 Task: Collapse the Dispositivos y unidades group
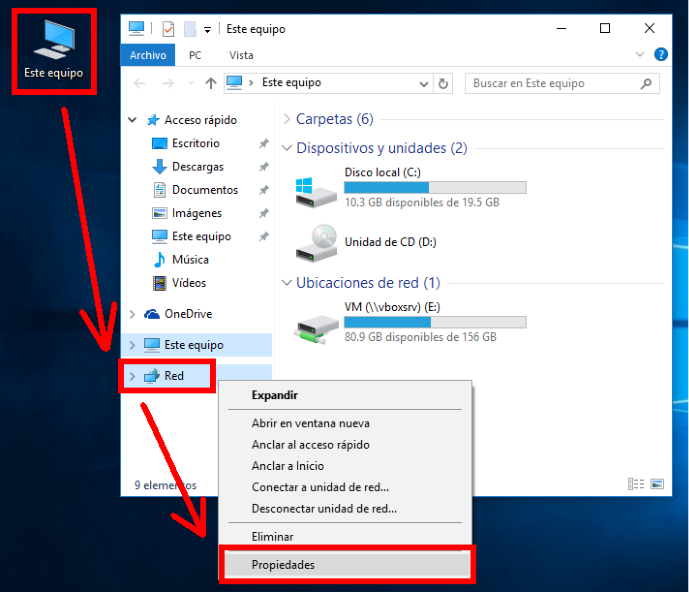point(286,148)
